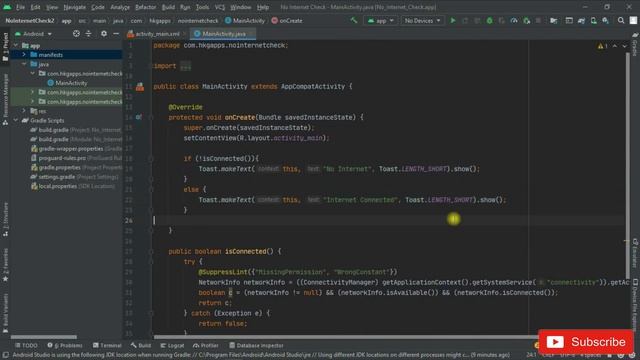Open the Refactor menu
The height and width of the screenshot is (360, 640).
145,7
